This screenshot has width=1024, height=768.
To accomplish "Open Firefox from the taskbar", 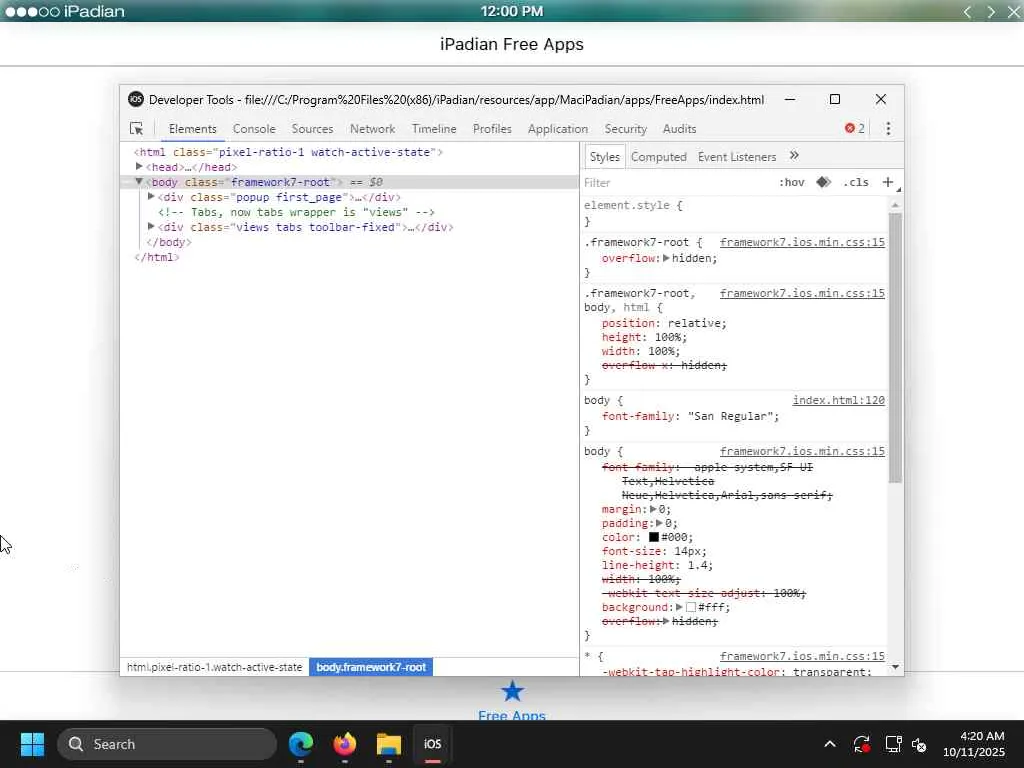I will pos(345,744).
